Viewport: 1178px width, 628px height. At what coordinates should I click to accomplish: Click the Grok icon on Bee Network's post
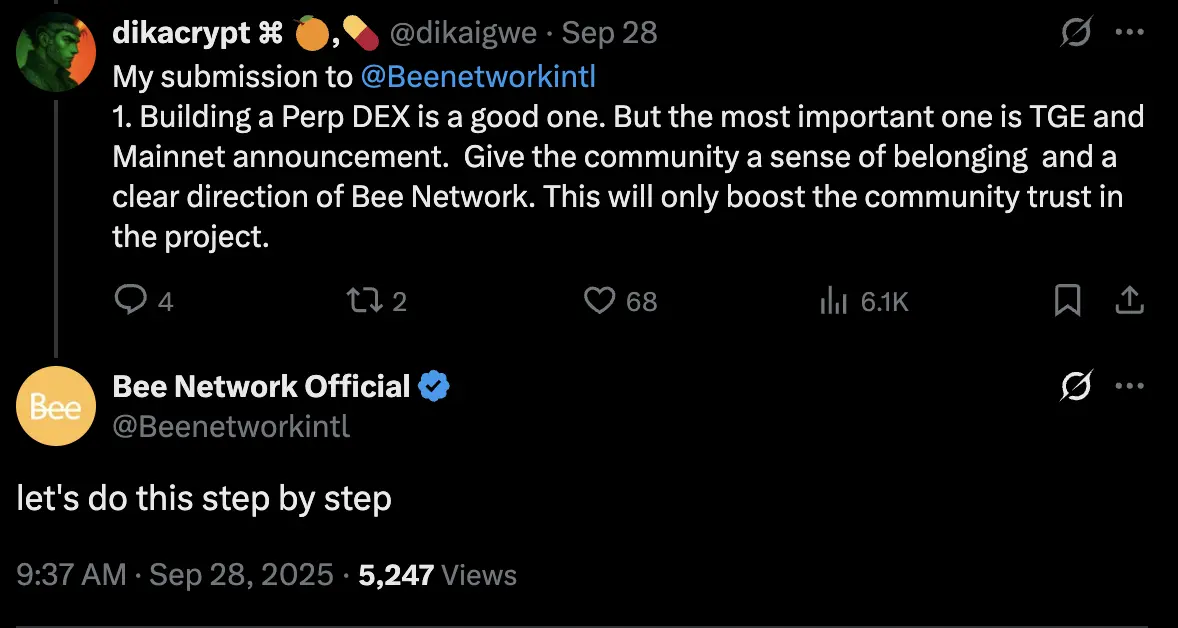1076,387
